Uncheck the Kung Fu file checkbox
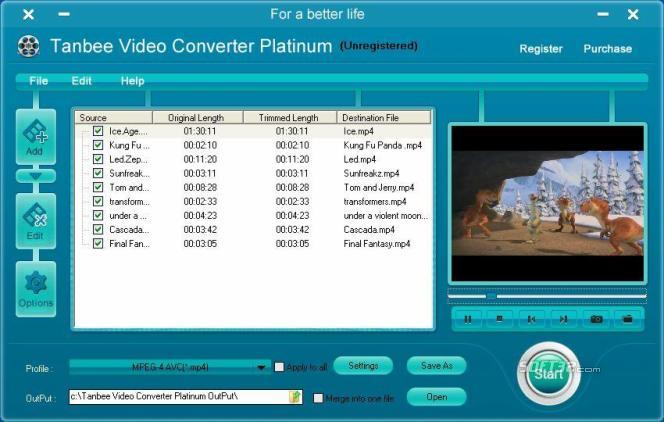664x422 pixels. [x=98, y=145]
